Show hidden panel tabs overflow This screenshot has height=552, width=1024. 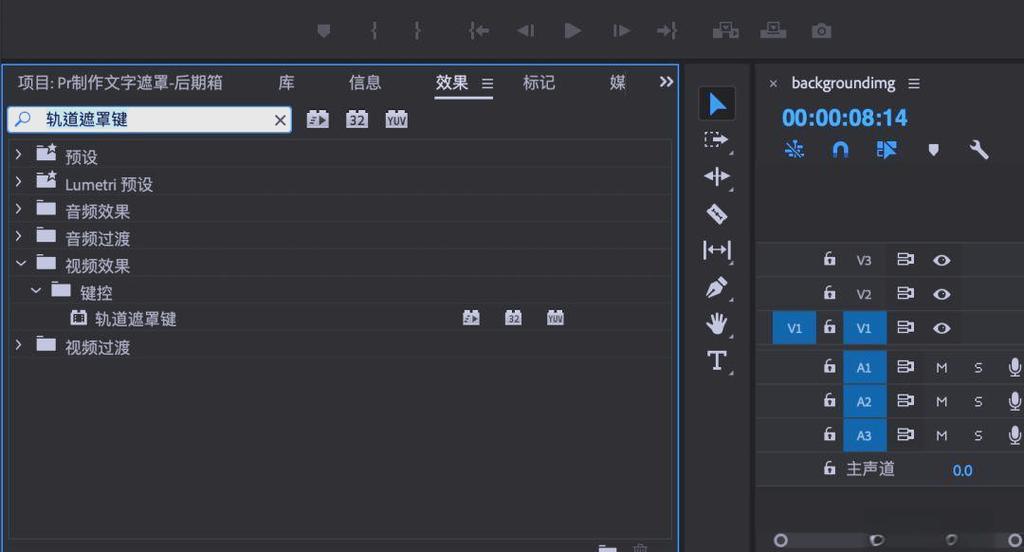[x=666, y=82]
